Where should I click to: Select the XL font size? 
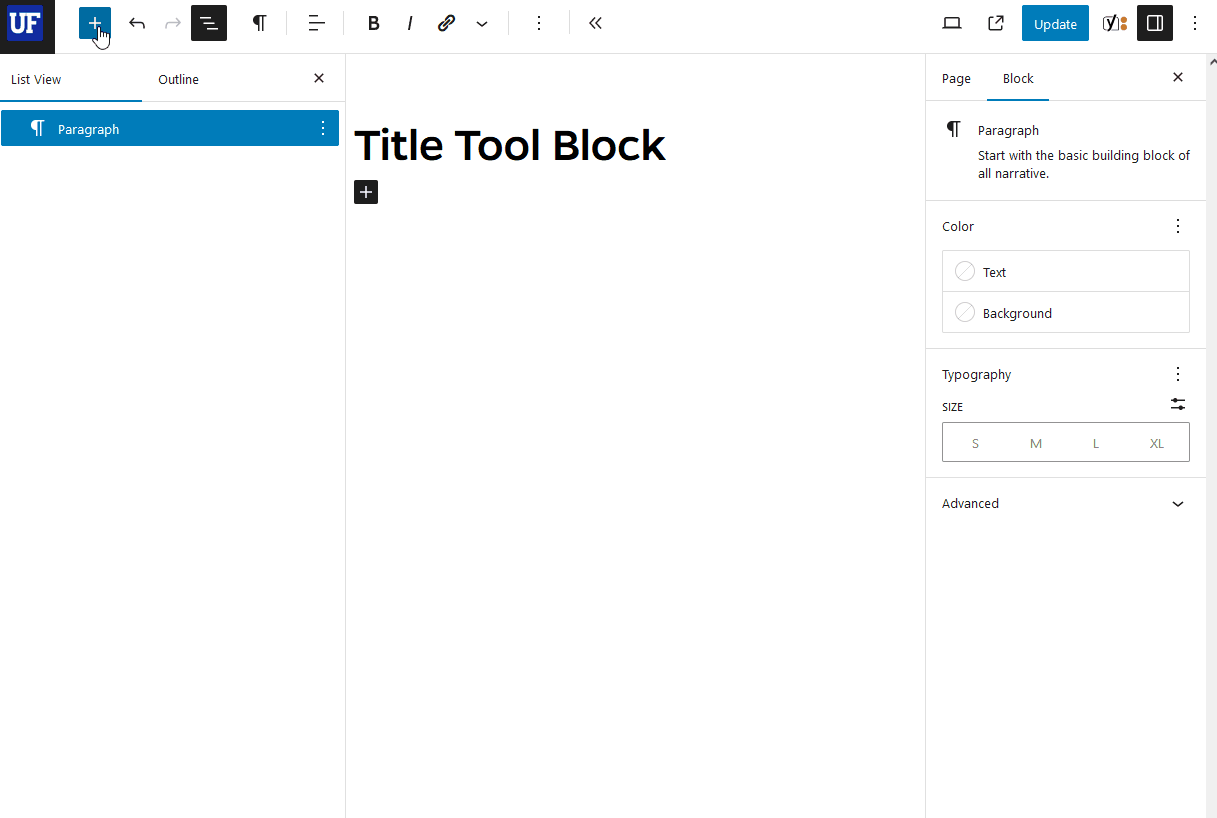pos(1156,442)
